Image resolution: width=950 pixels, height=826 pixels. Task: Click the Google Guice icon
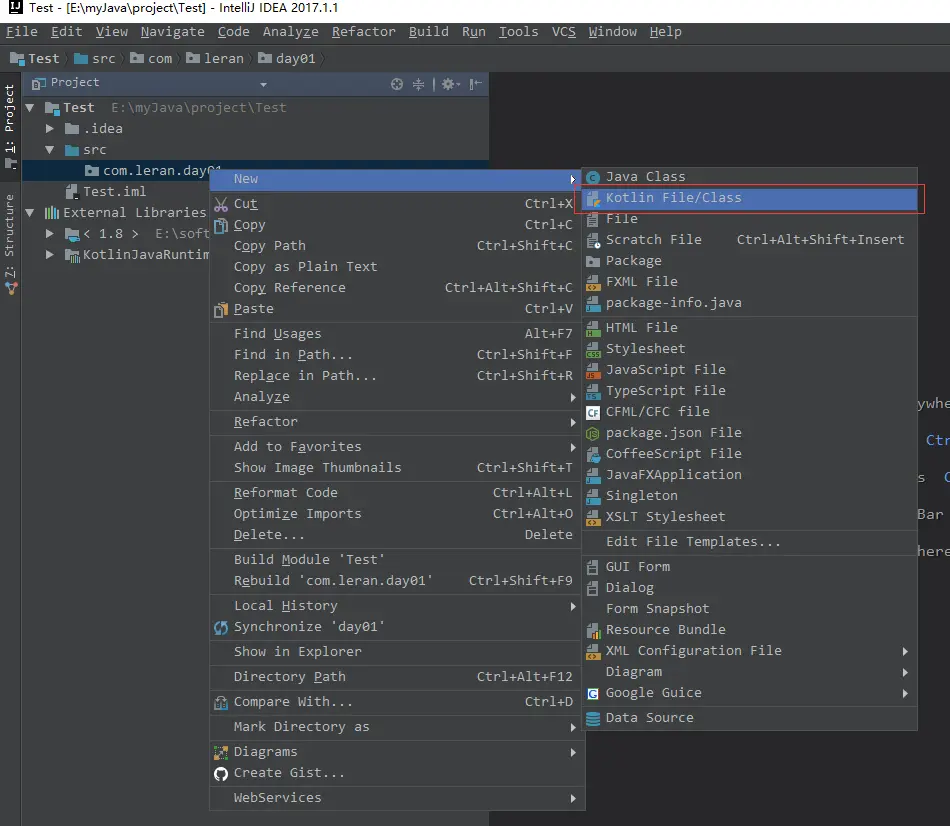click(593, 693)
